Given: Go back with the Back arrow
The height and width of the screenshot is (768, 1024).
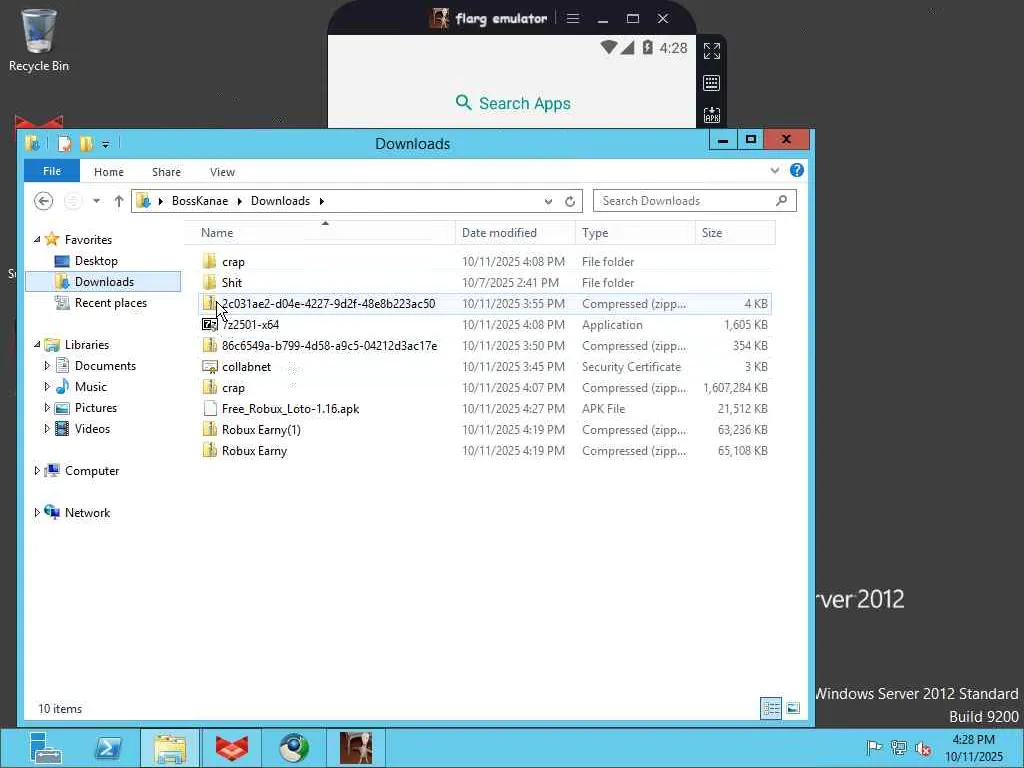Looking at the screenshot, I should click(x=43, y=201).
